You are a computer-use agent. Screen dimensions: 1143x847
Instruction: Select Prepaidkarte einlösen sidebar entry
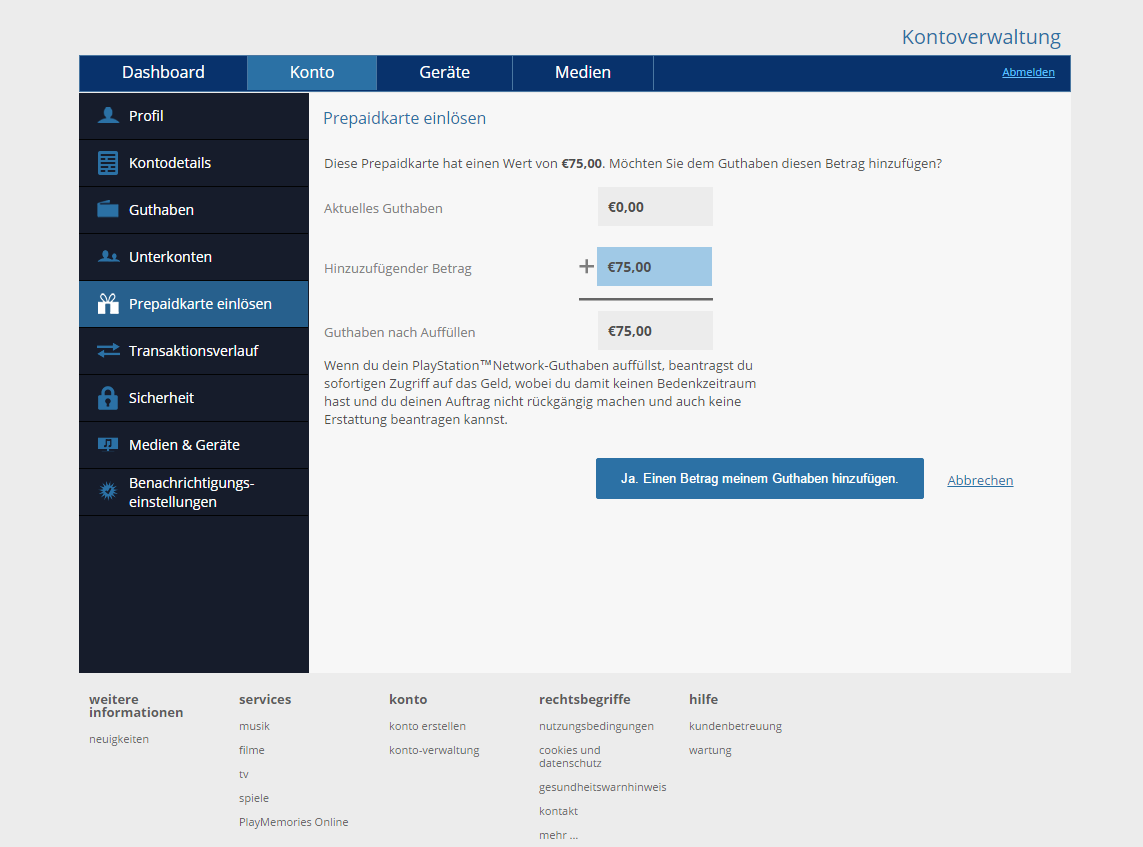pyautogui.click(x=194, y=304)
